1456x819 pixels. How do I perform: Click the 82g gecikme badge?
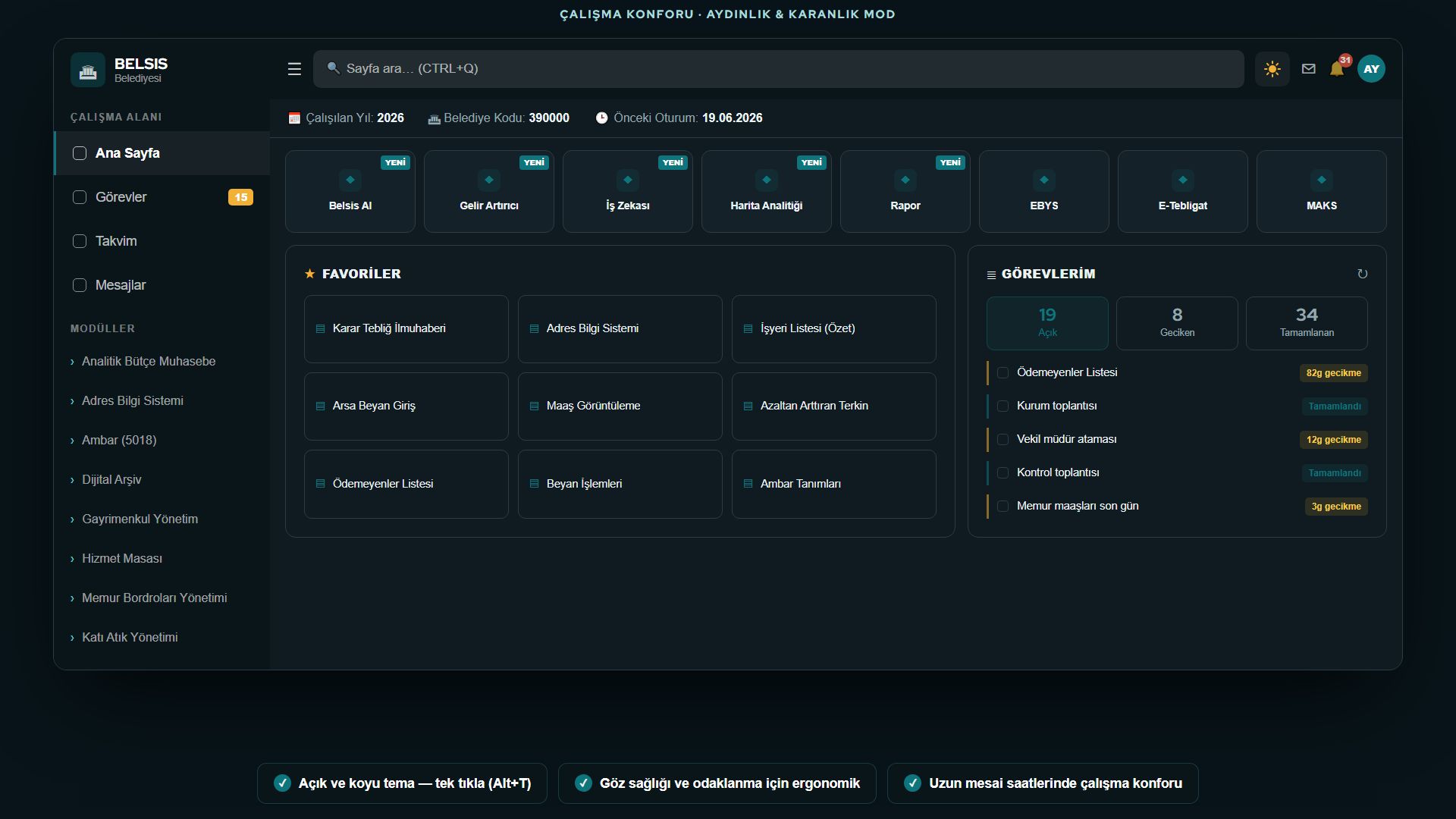pyautogui.click(x=1333, y=373)
